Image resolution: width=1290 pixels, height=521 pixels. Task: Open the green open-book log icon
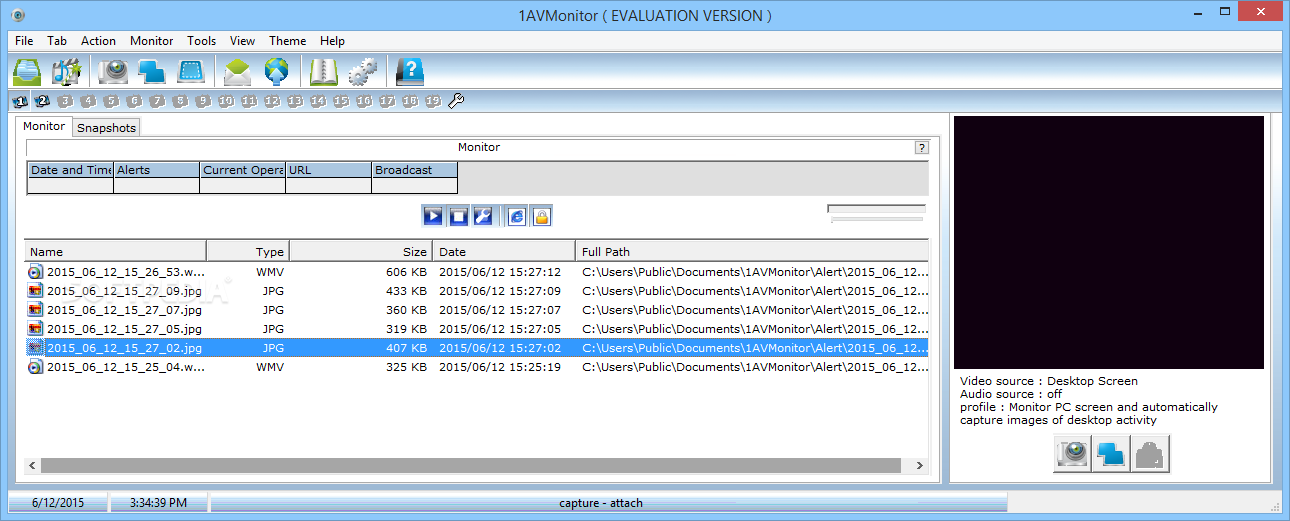tap(323, 72)
